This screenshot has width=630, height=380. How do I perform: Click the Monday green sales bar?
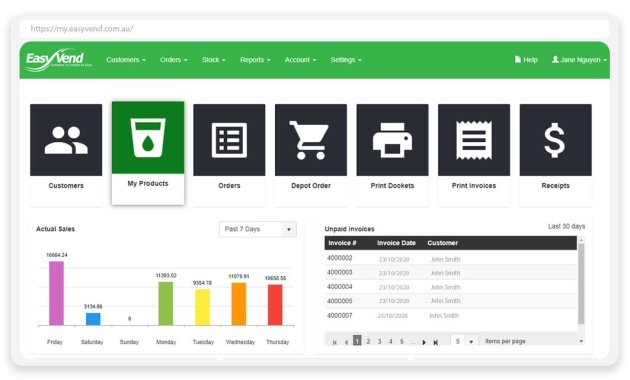click(166, 303)
